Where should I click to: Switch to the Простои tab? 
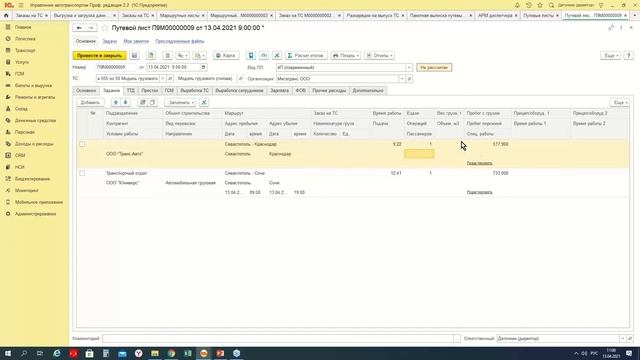point(150,91)
